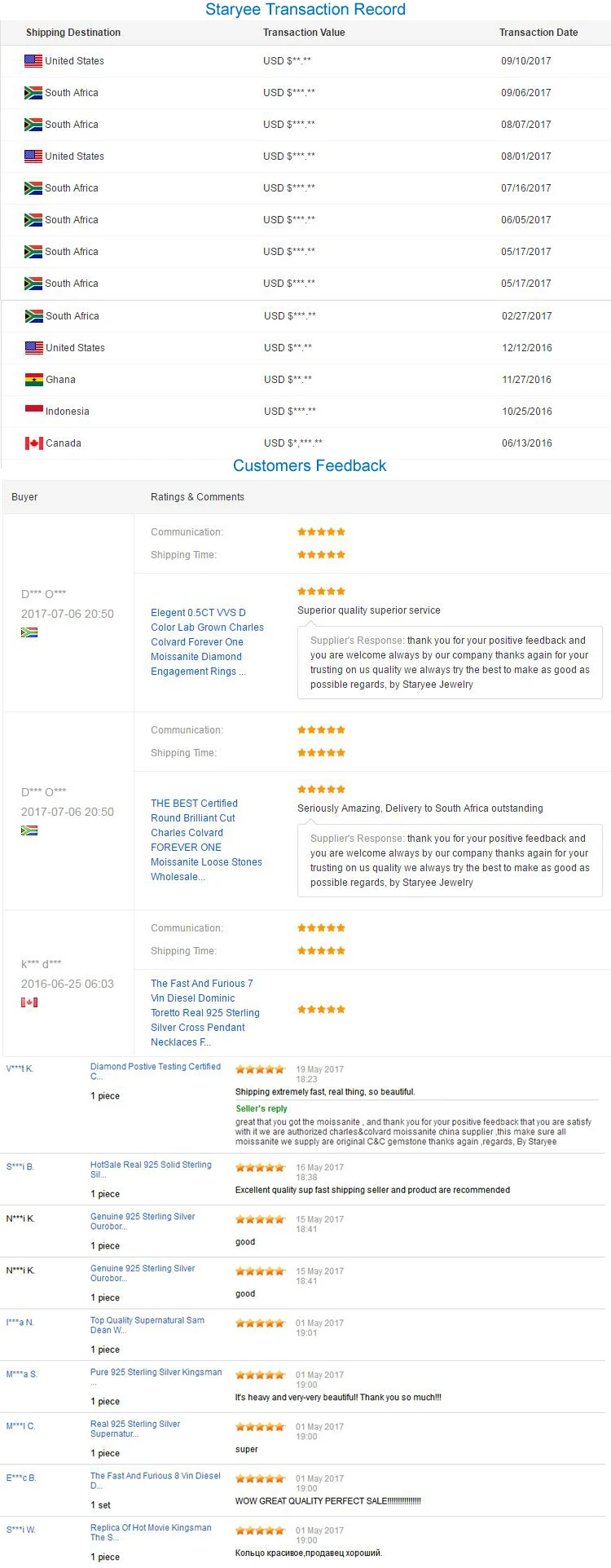
Task: Click the United States flag dated 09/10/2017
Action: click(33, 61)
